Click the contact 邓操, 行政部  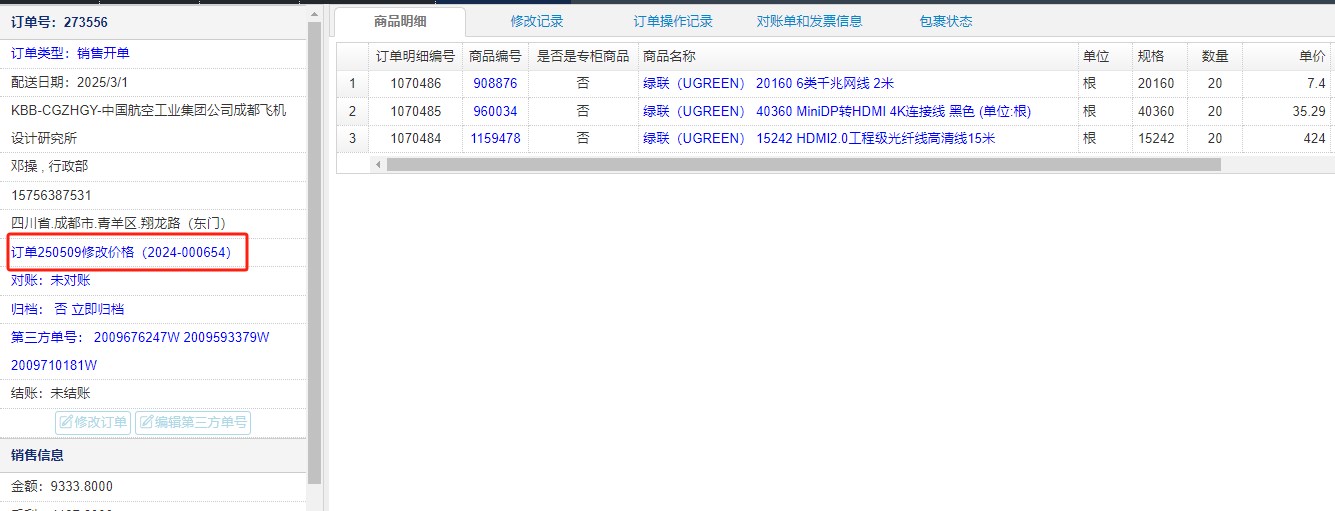click(49, 166)
